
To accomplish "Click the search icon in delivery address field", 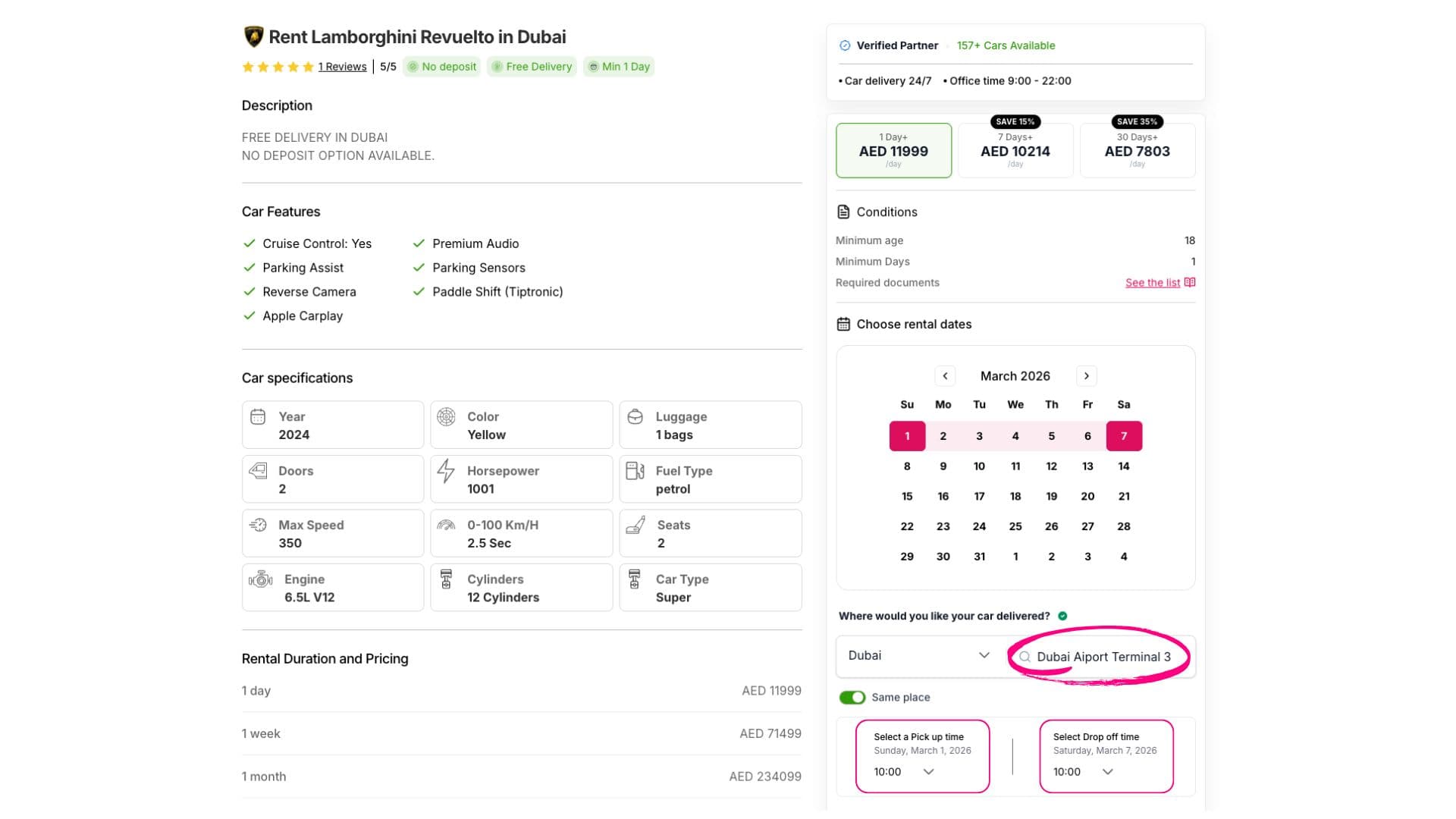I will pyautogui.click(x=1025, y=657).
